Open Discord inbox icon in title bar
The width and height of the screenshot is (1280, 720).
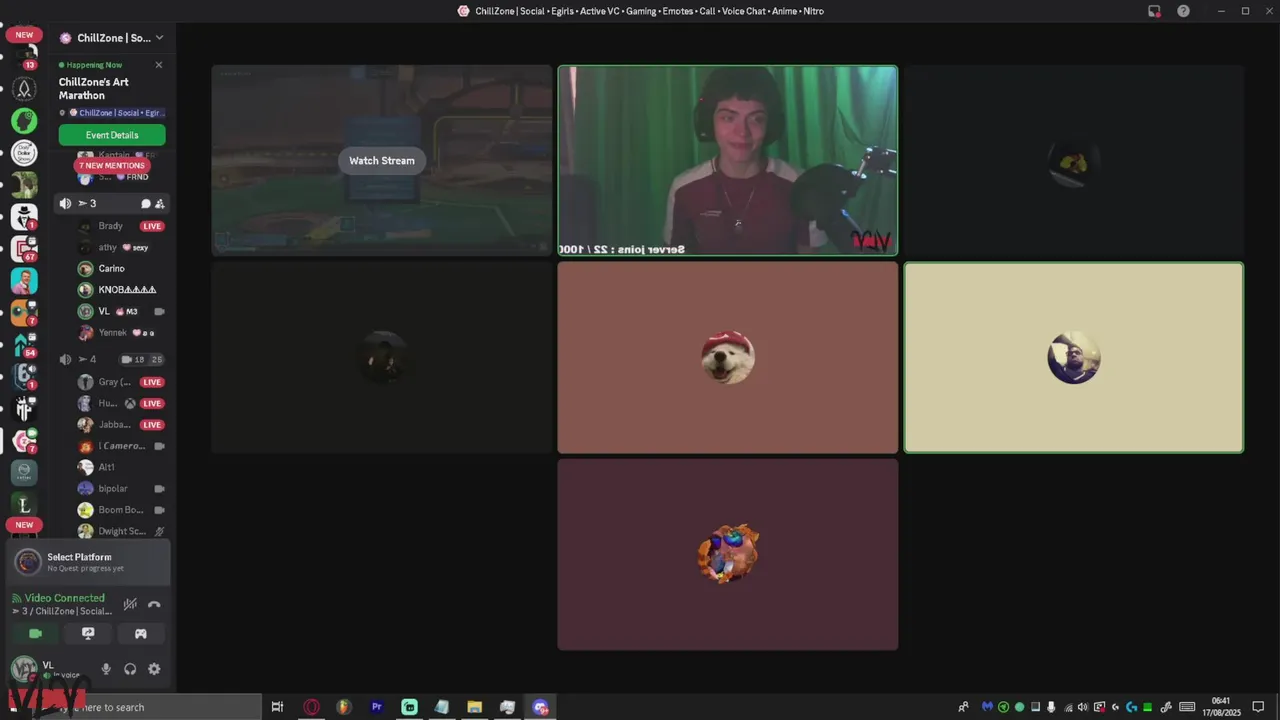1154,11
